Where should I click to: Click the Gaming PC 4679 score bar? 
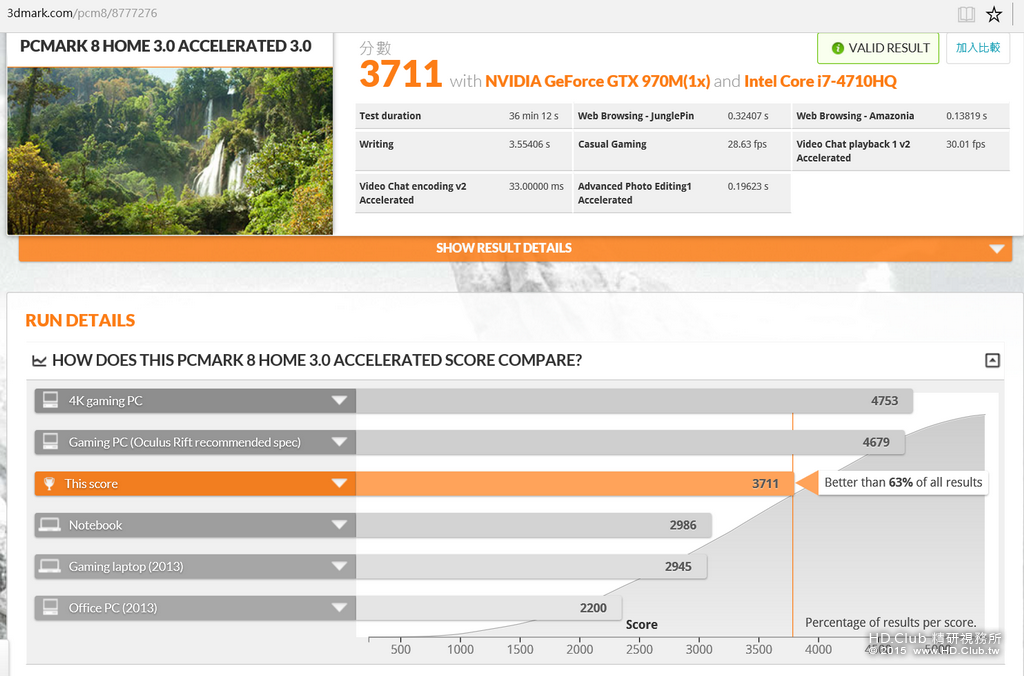pyautogui.click(x=630, y=442)
